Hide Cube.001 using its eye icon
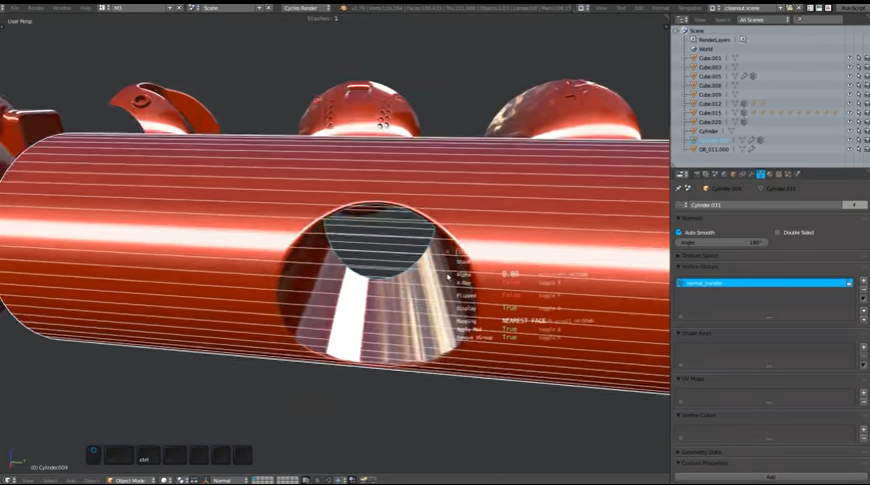870x485 pixels. coord(850,58)
